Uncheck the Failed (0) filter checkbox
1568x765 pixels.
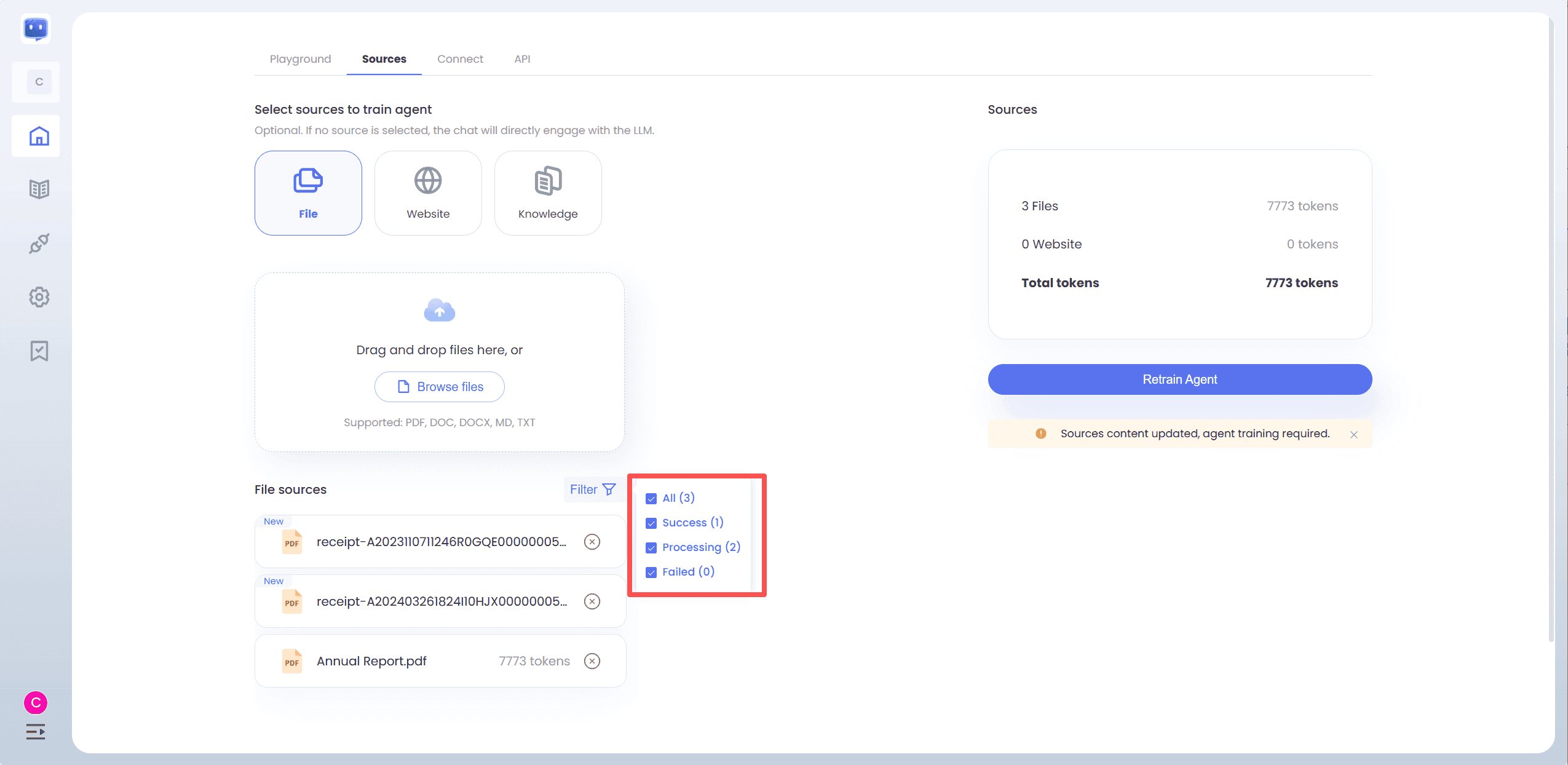click(651, 573)
